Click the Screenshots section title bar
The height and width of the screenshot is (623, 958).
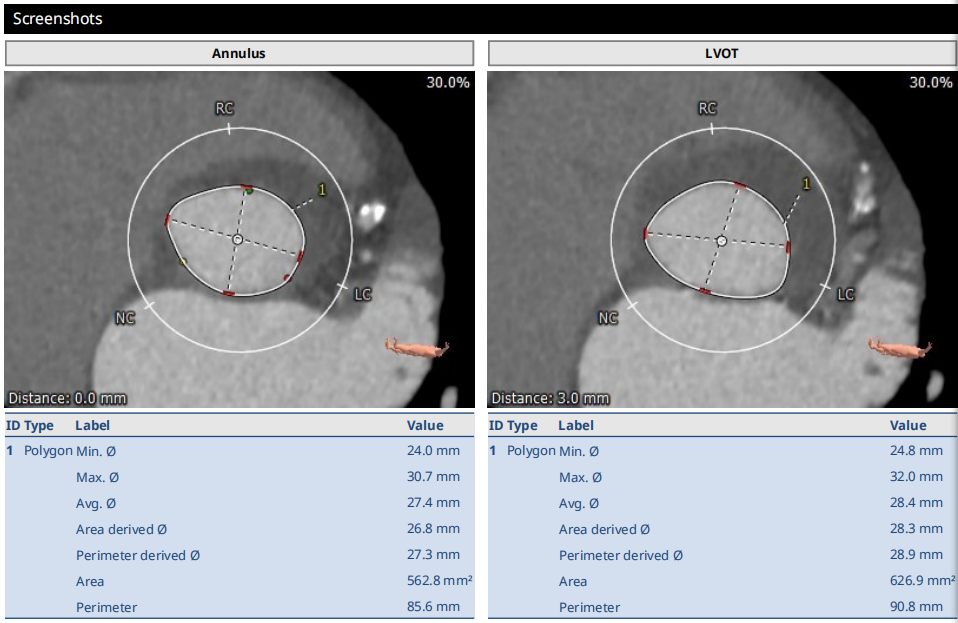479,19
